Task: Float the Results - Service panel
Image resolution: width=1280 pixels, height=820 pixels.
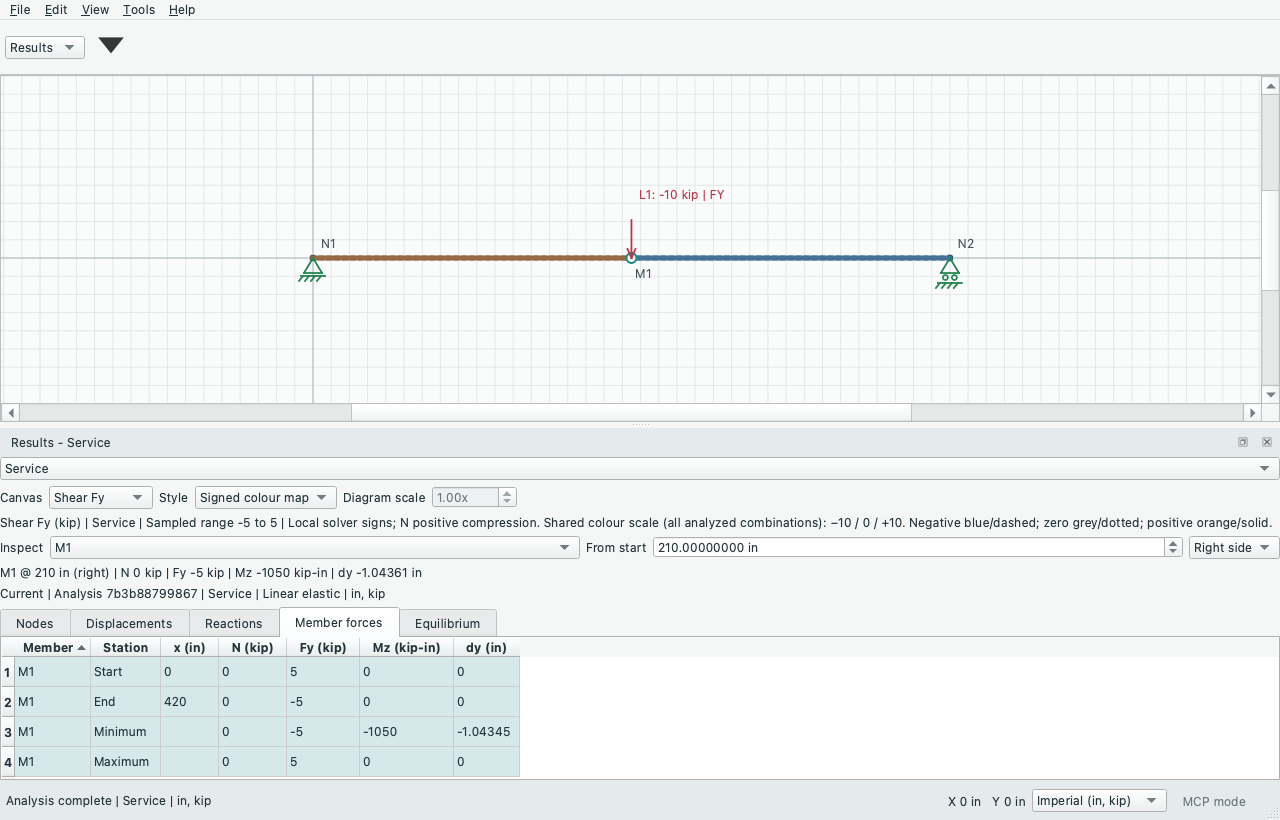Action: (1243, 442)
